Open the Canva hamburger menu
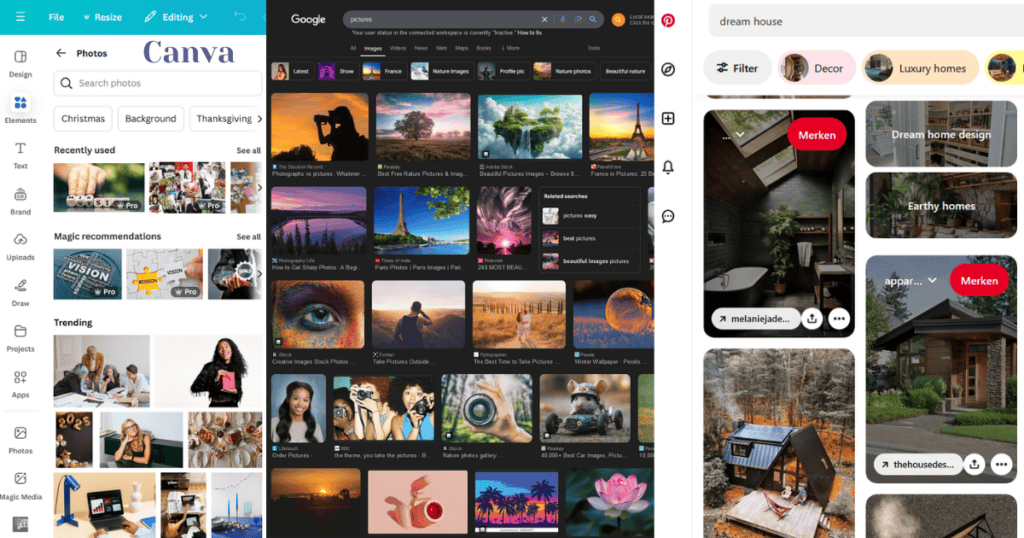Screen dimensions: 1024x538 click(20, 17)
